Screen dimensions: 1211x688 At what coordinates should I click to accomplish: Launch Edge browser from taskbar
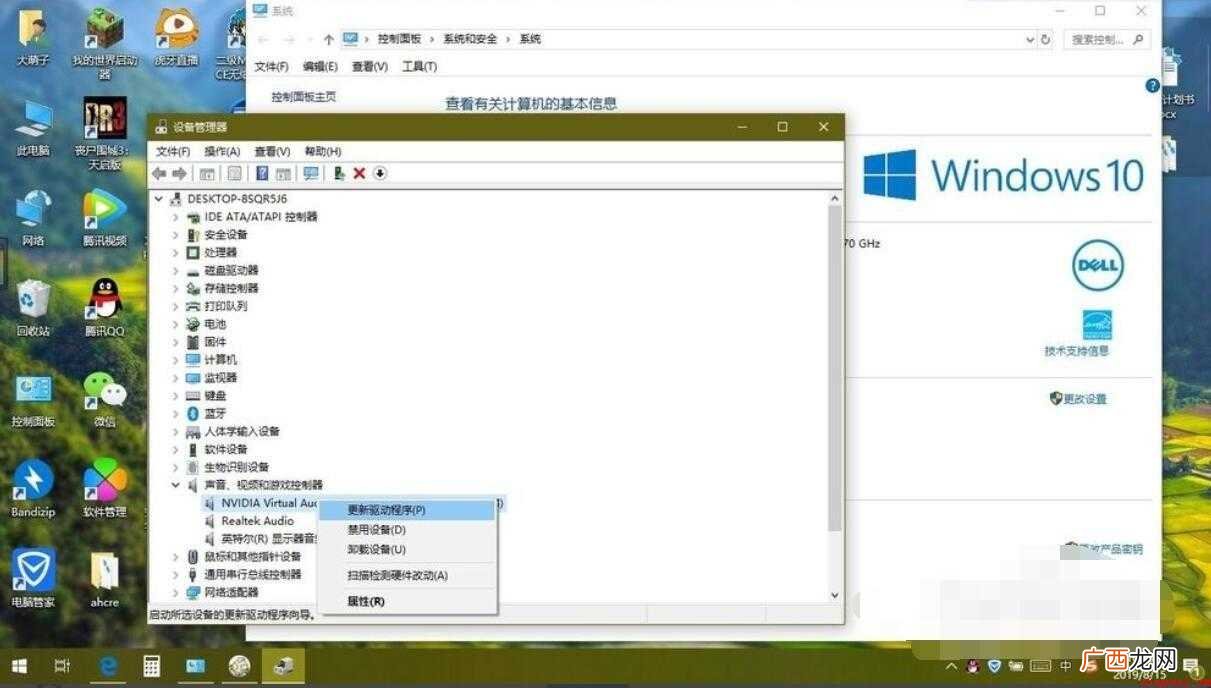tap(107, 666)
